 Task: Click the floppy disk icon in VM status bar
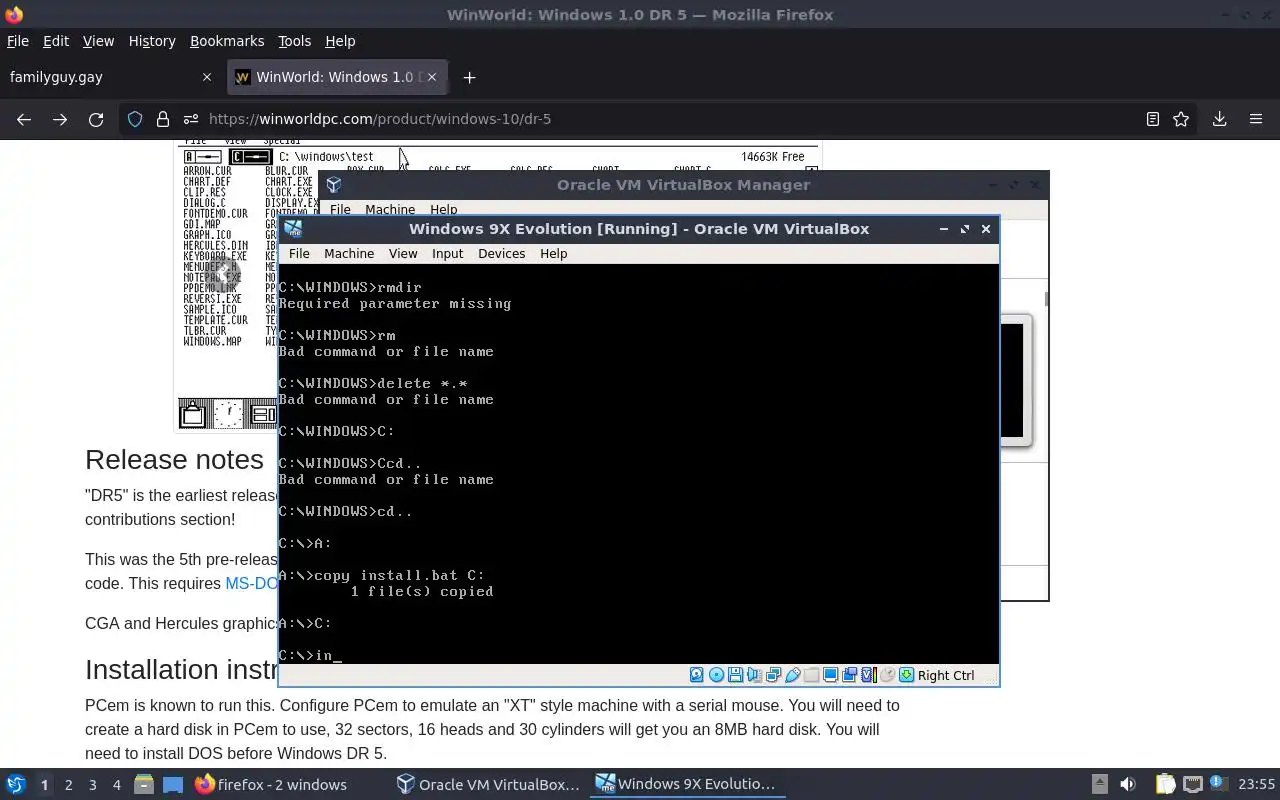[735, 675]
